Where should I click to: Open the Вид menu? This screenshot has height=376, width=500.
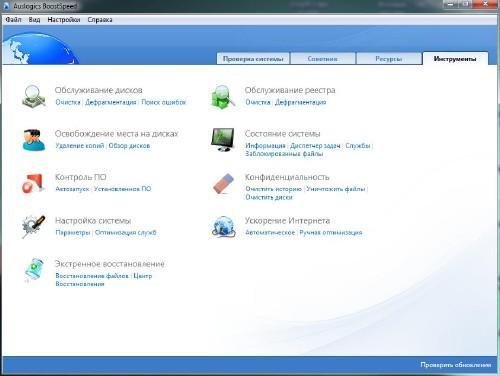(x=34, y=20)
